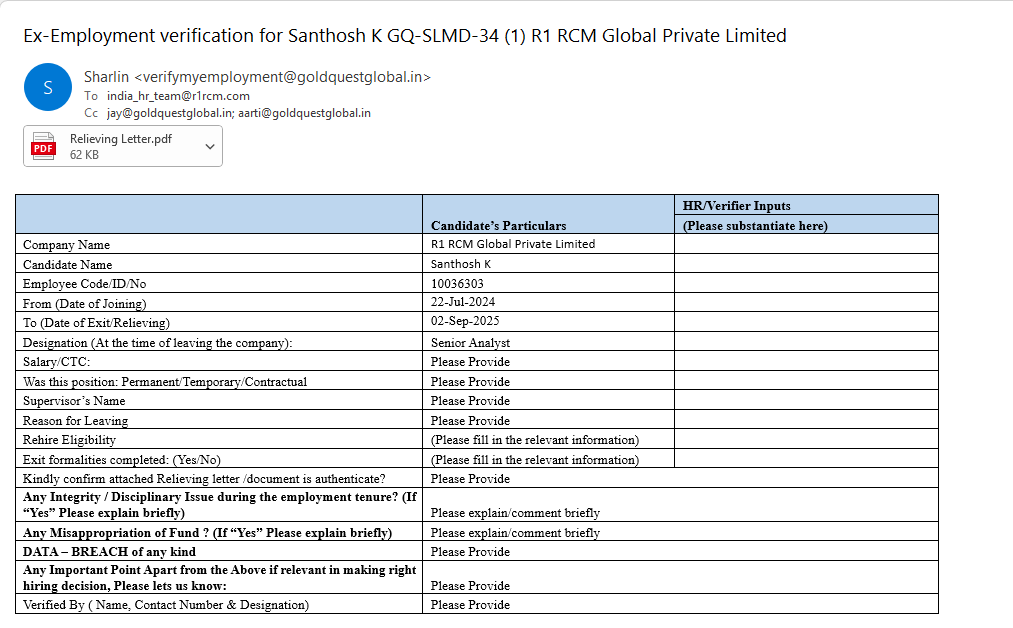1013x628 pixels.
Task: Click 'To (Date of Exit/Relieving)' label
Action: pyautogui.click(x=96, y=322)
